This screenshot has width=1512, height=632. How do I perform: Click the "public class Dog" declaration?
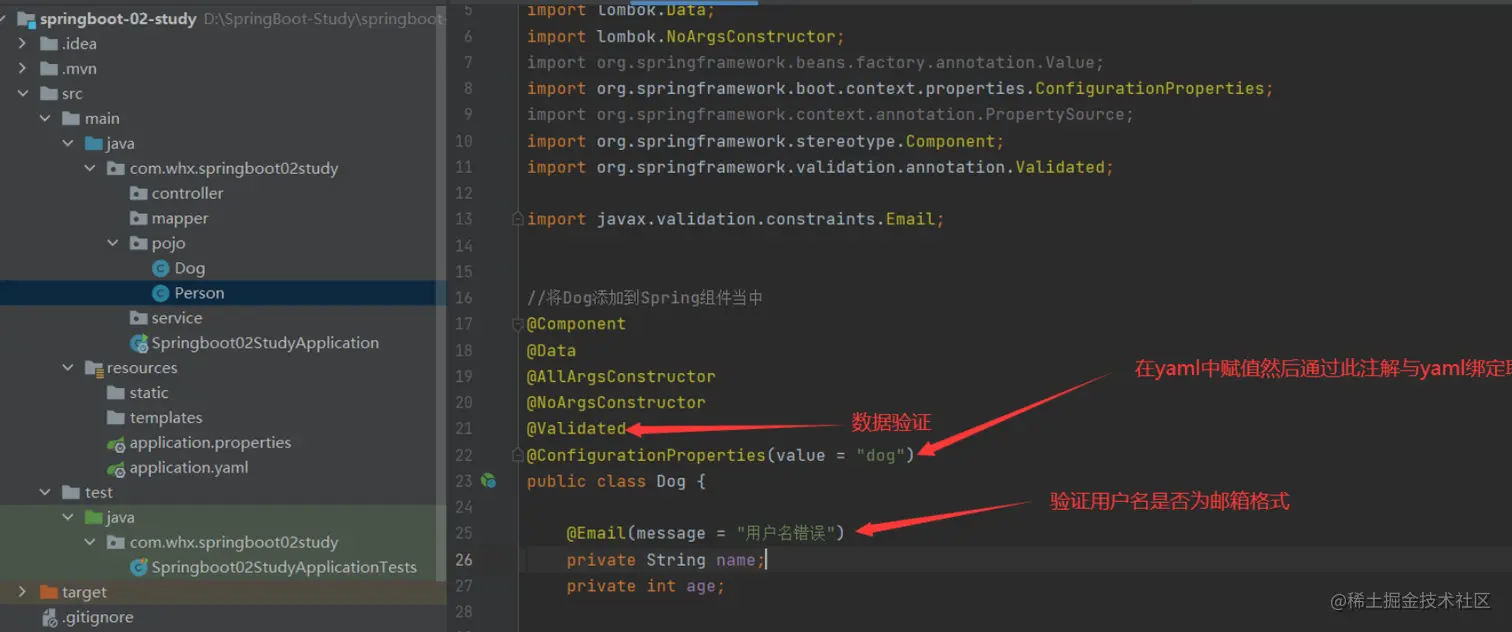point(606,481)
